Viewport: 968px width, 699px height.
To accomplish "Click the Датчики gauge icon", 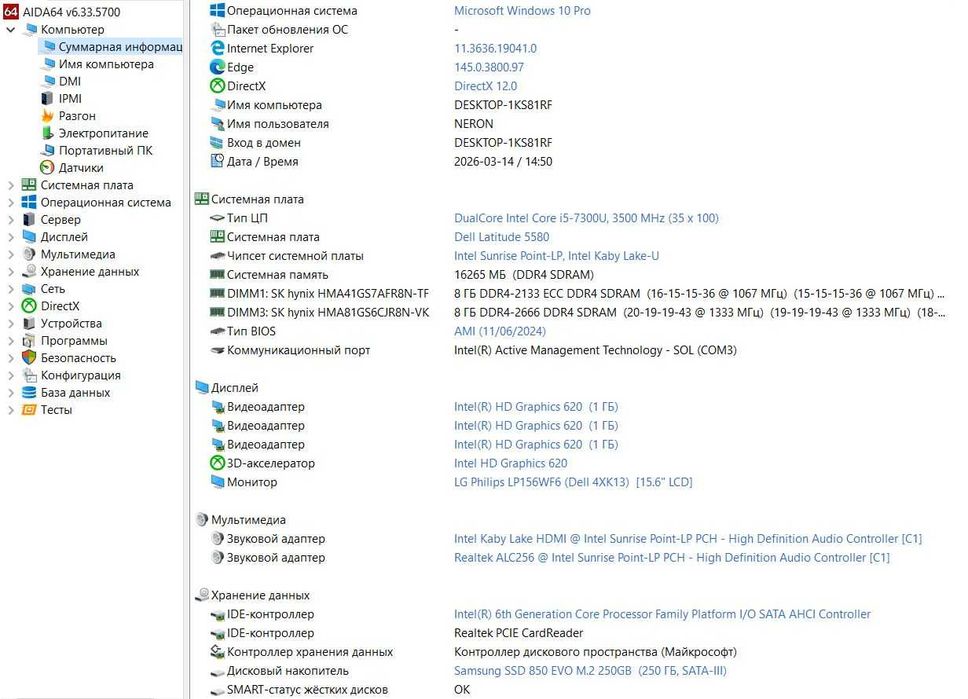I will [47, 167].
